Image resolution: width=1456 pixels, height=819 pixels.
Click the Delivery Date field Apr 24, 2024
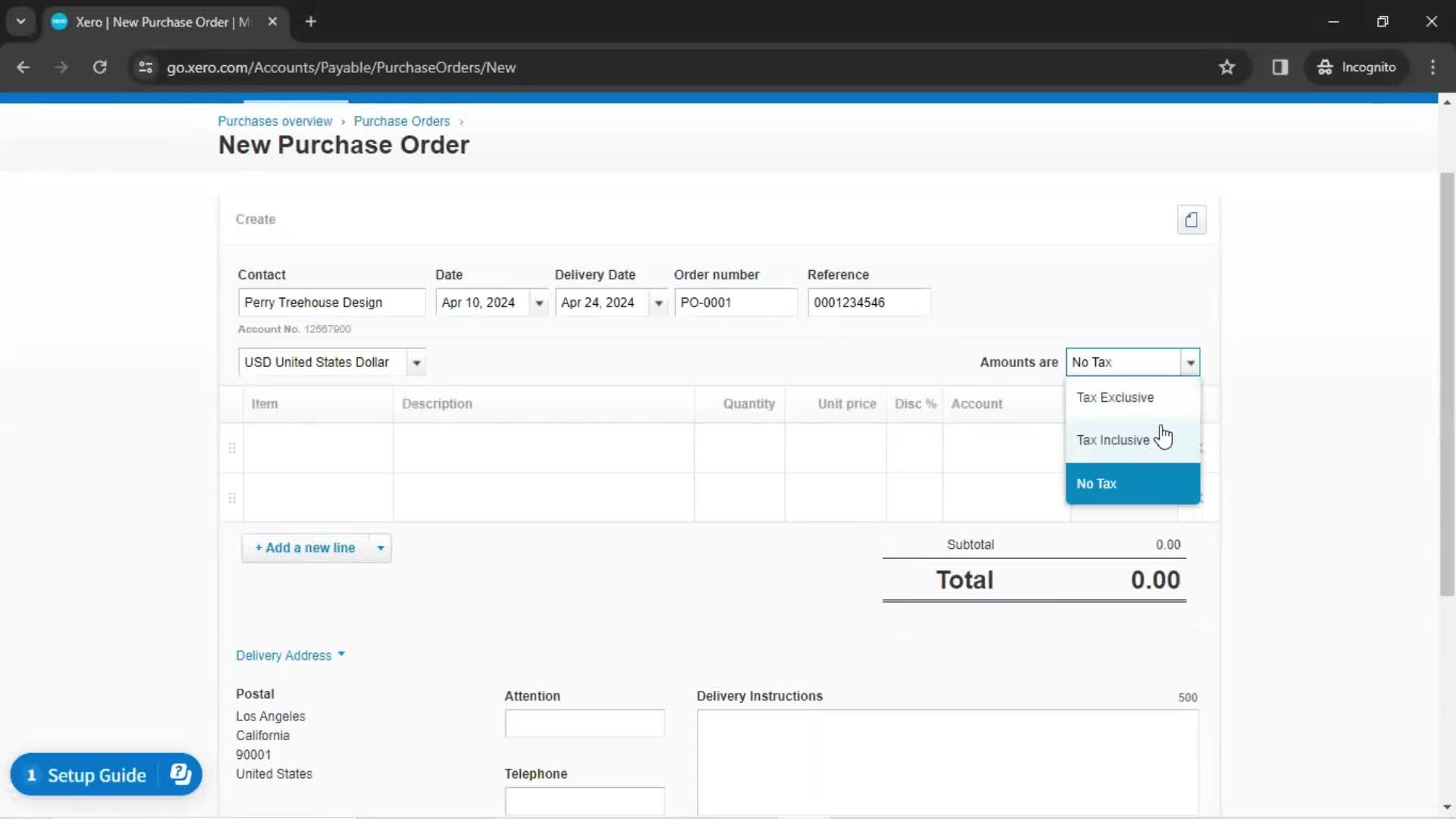pyautogui.click(x=603, y=303)
